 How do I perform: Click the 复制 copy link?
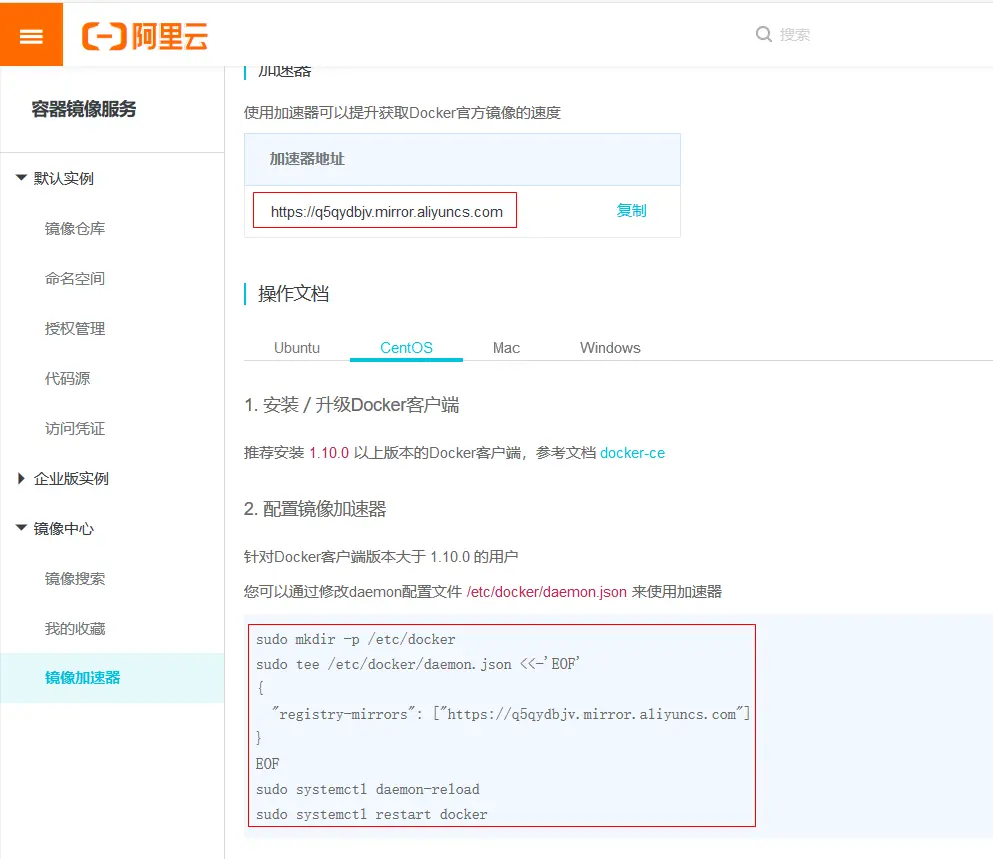coord(631,210)
